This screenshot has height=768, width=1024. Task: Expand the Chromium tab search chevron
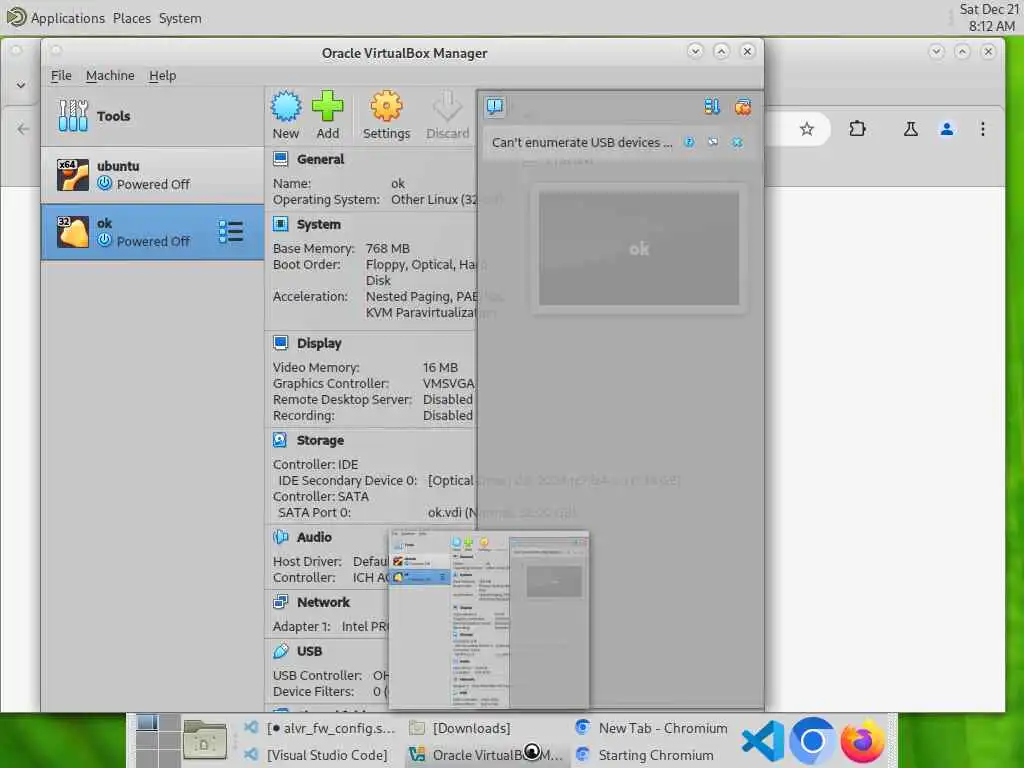[x=21, y=85]
